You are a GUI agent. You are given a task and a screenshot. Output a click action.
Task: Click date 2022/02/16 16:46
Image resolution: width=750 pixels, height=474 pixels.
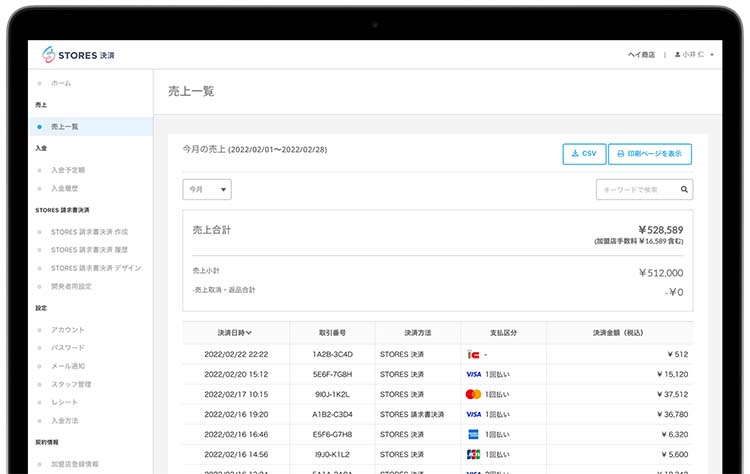236,434
